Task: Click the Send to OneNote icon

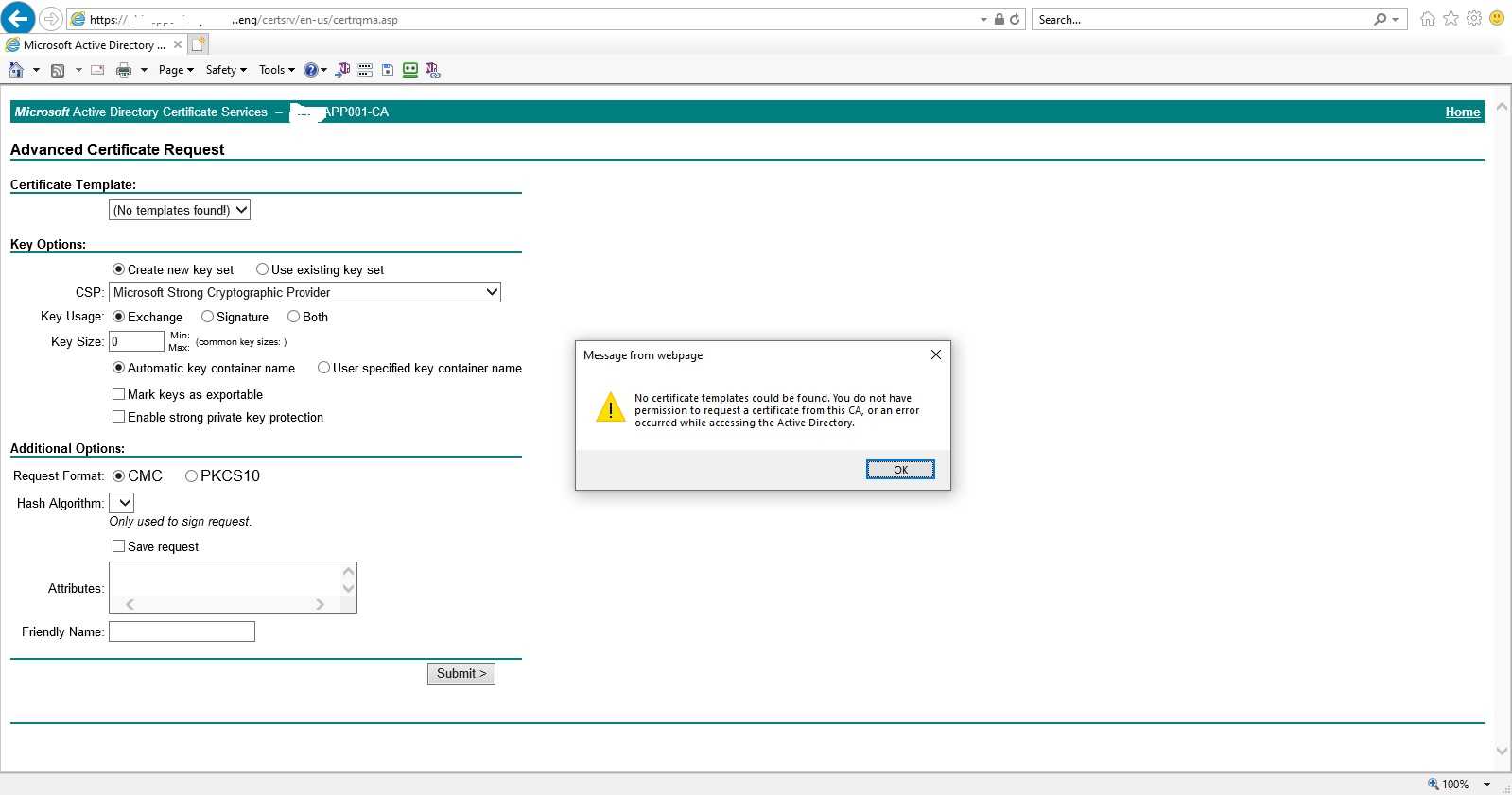Action: (343, 70)
